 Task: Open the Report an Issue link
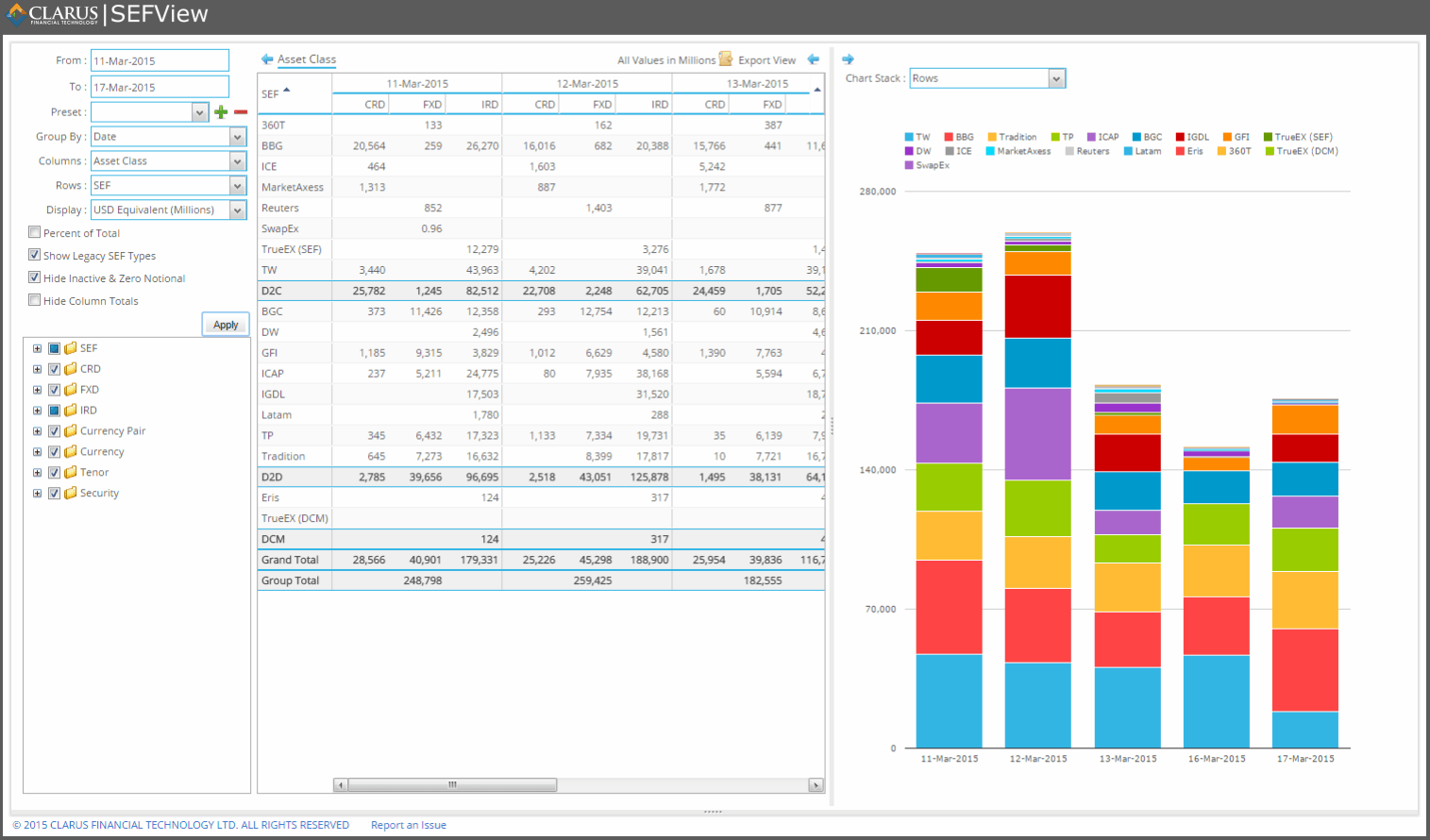[409, 825]
